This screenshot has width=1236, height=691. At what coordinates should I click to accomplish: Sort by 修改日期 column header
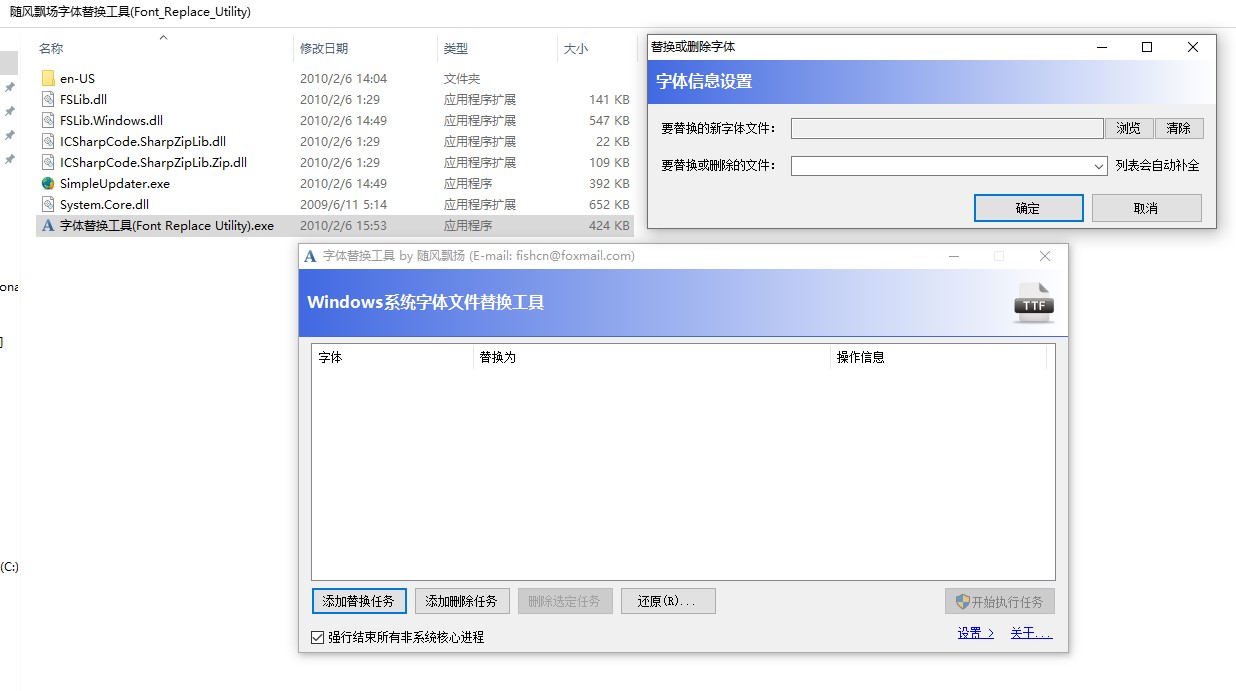(324, 48)
